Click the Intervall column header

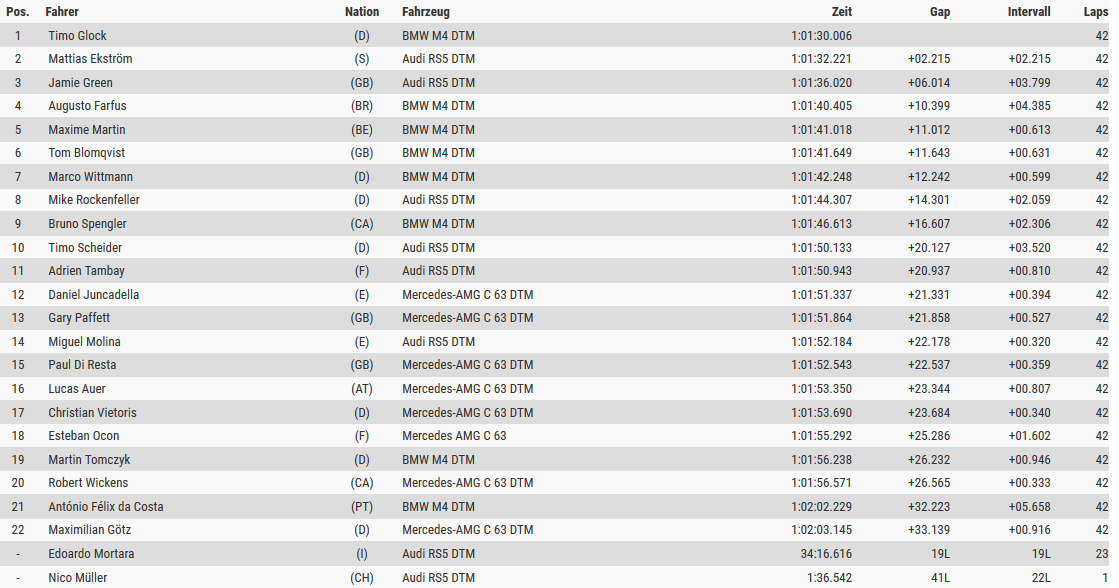[x=1029, y=12]
